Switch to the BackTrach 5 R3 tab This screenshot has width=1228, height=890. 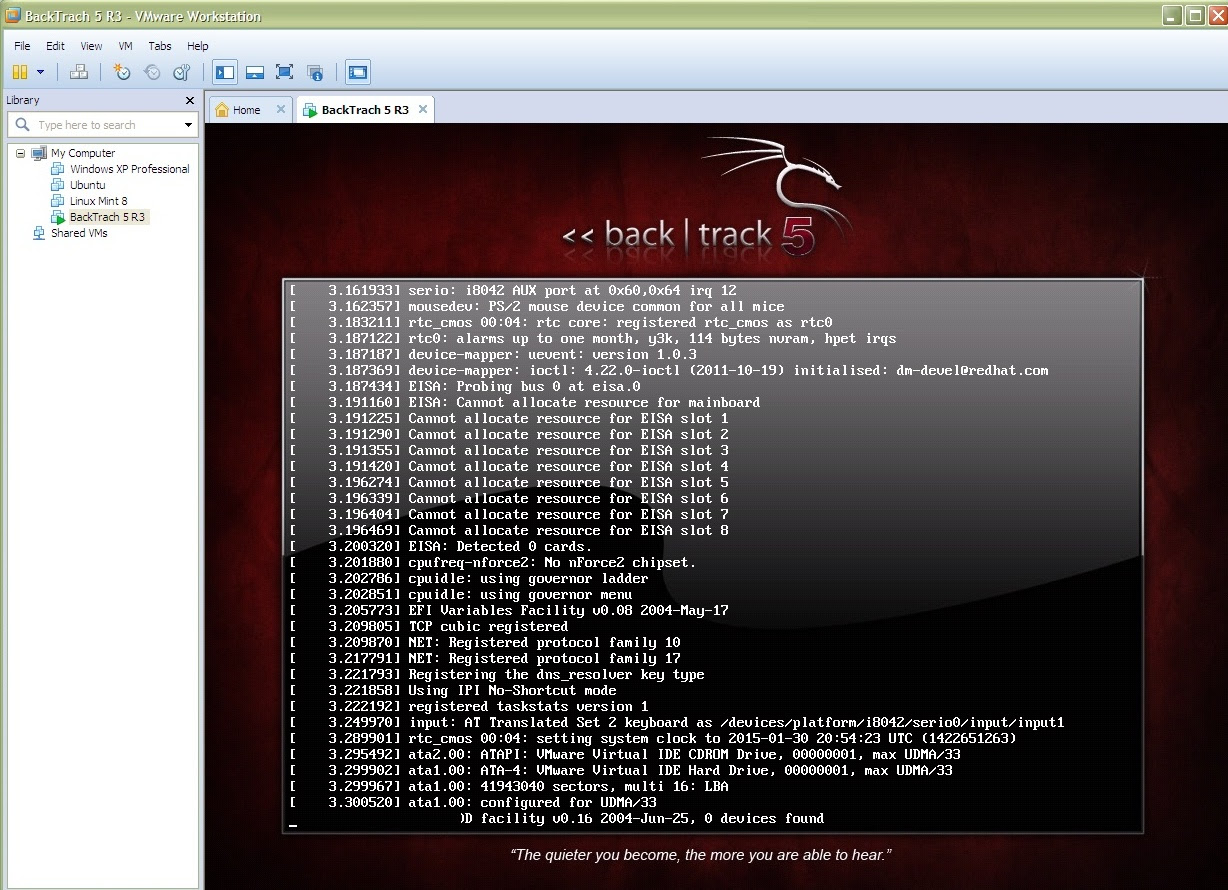[364, 110]
